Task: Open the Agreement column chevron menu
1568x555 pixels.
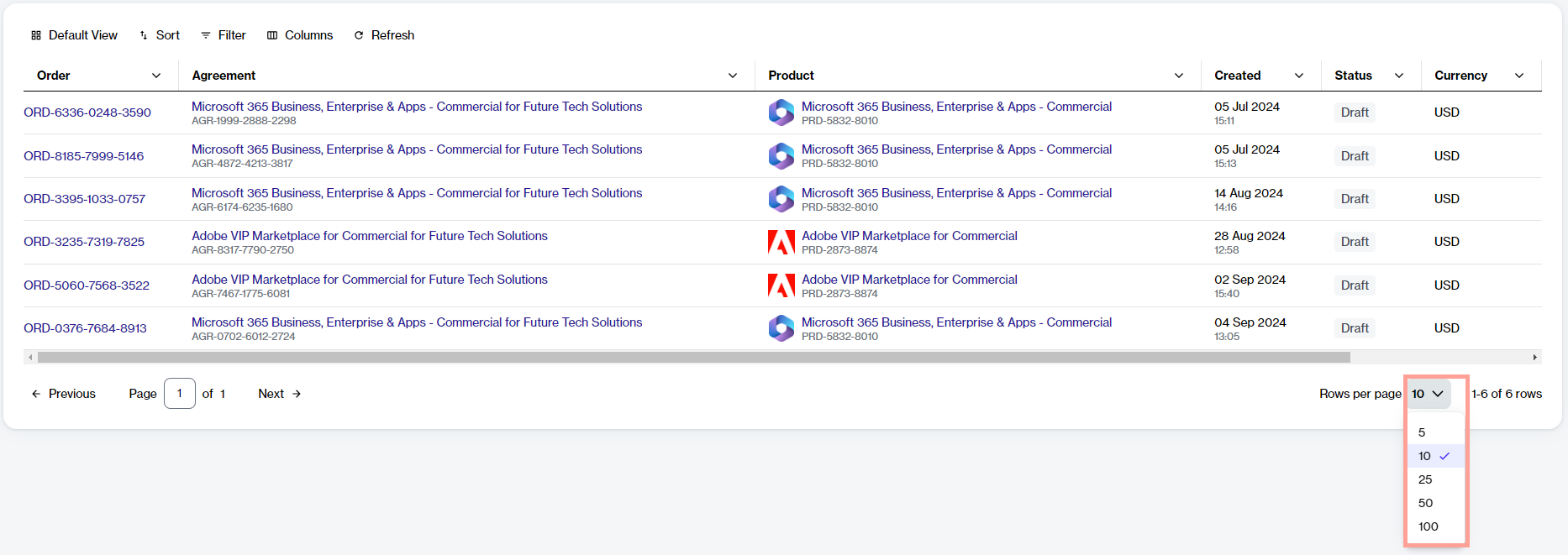Action: point(733,76)
